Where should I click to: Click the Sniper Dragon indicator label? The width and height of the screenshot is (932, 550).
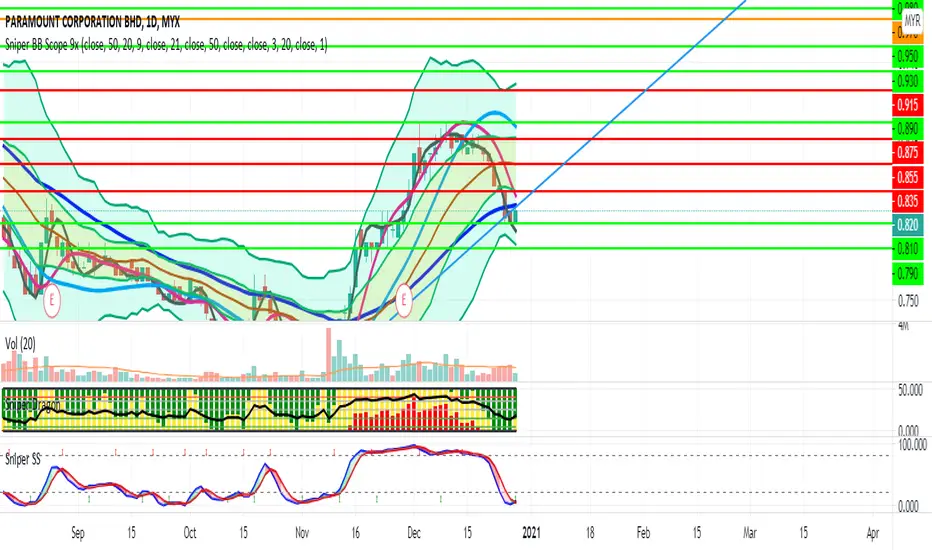click(x=32, y=405)
